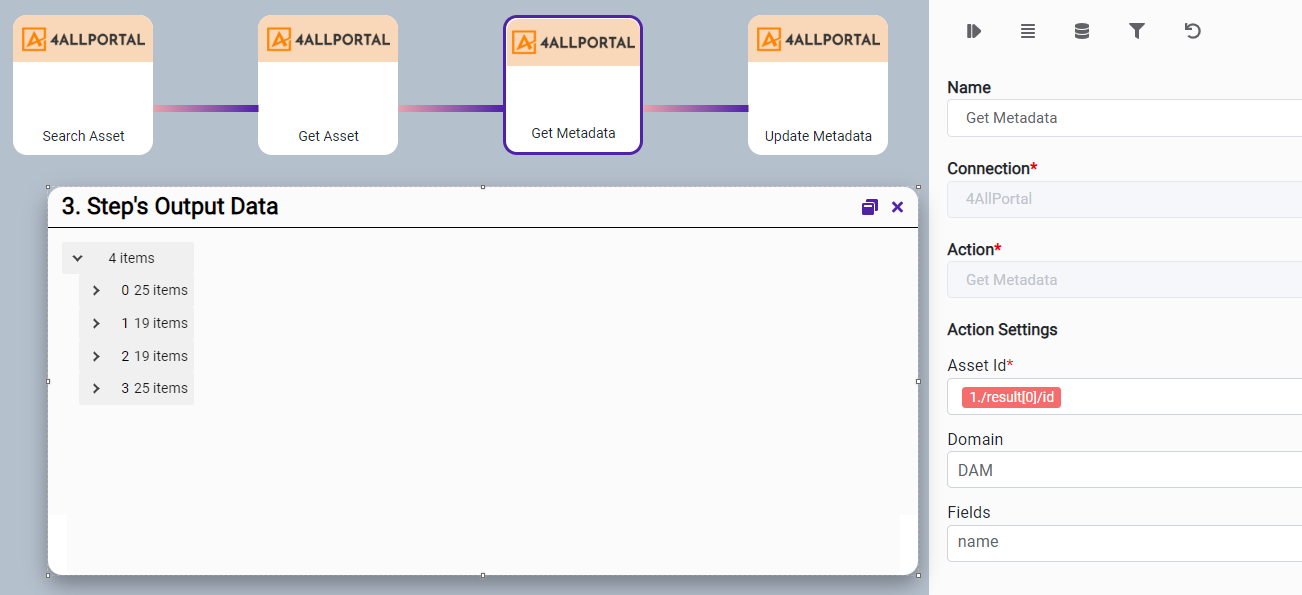Viewport: 1302px width, 595px height.
Task: Open the list lines icon in toolbar
Action: click(1027, 31)
